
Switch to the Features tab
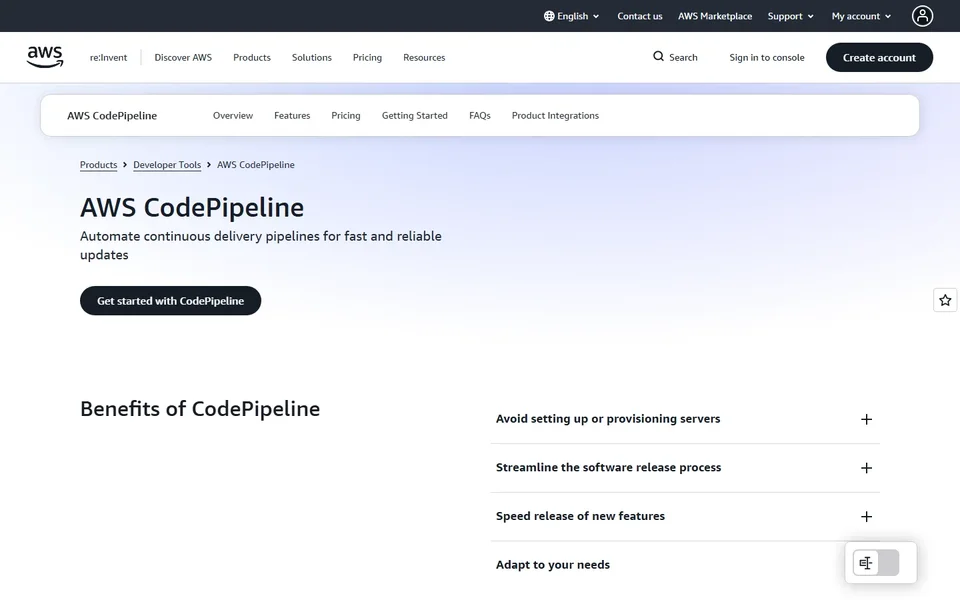click(292, 115)
